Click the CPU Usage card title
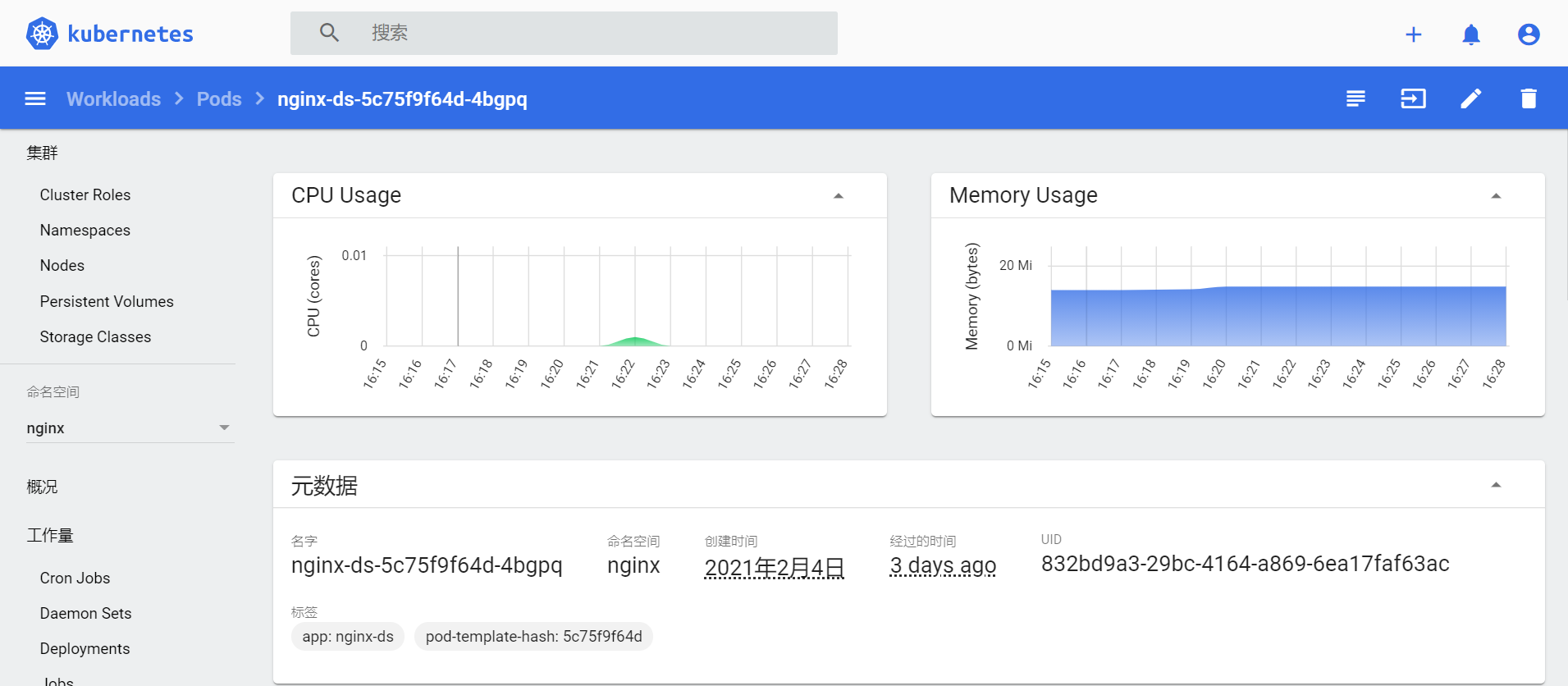The width and height of the screenshot is (1568, 686). (346, 195)
